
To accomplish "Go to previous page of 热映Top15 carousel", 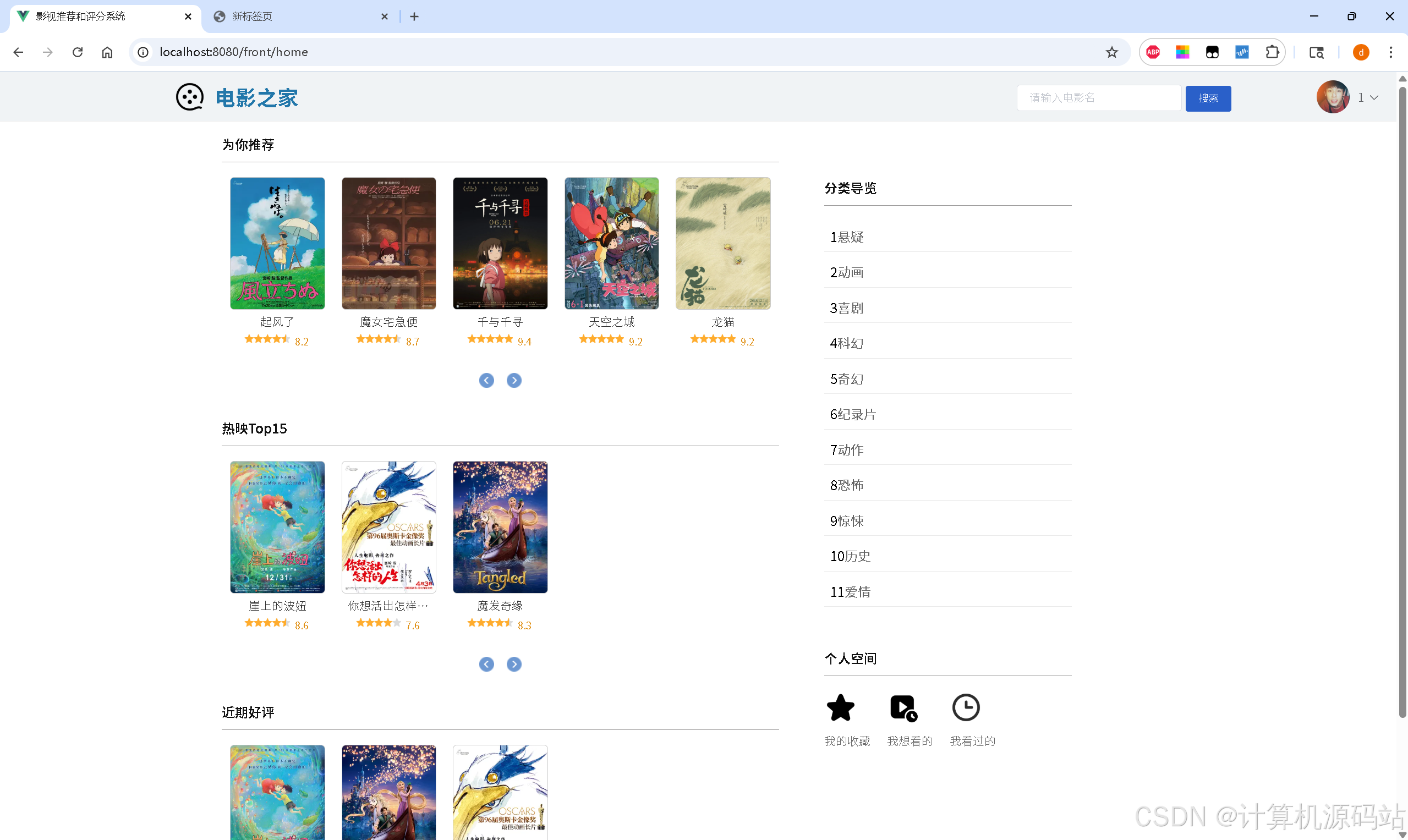I will pyautogui.click(x=486, y=664).
